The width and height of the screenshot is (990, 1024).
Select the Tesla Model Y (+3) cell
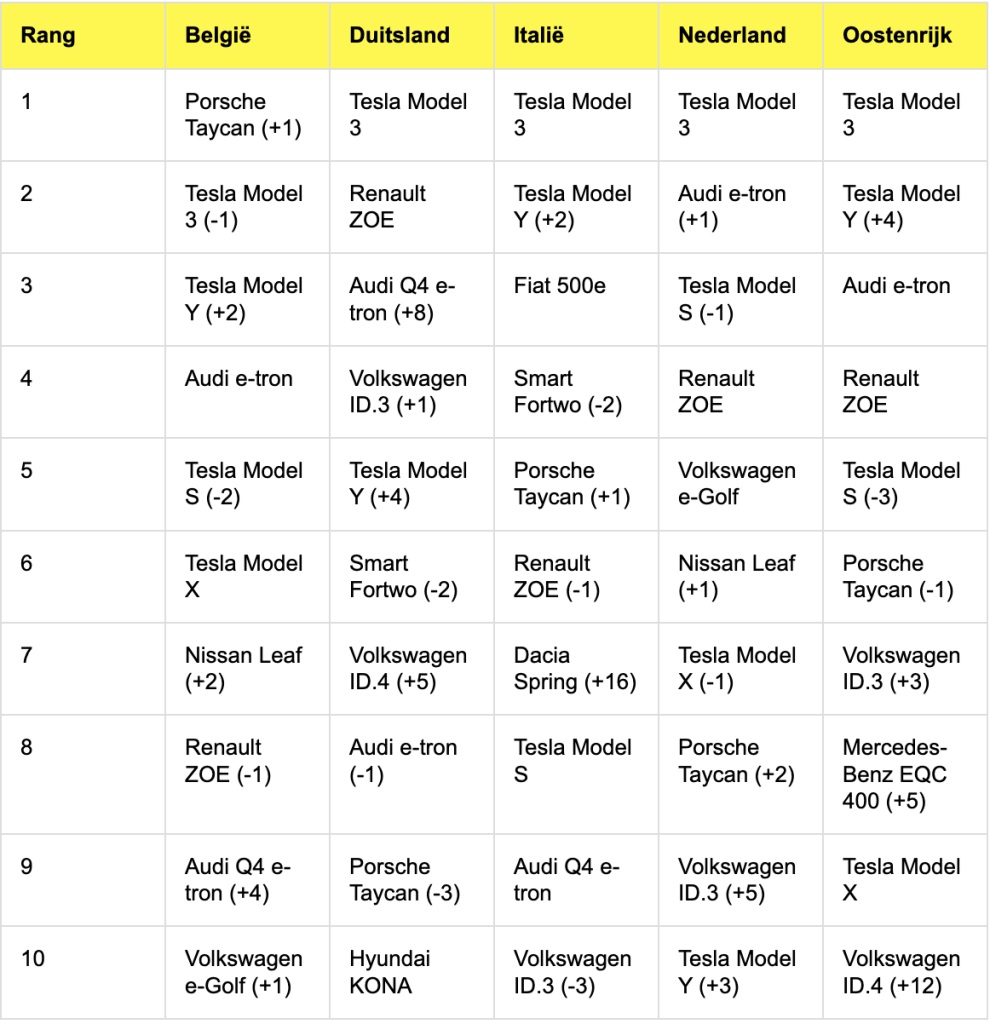click(737, 972)
